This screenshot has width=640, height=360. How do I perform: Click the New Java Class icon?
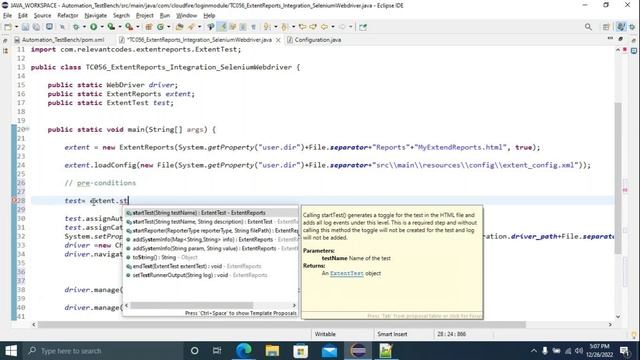pos(160,27)
